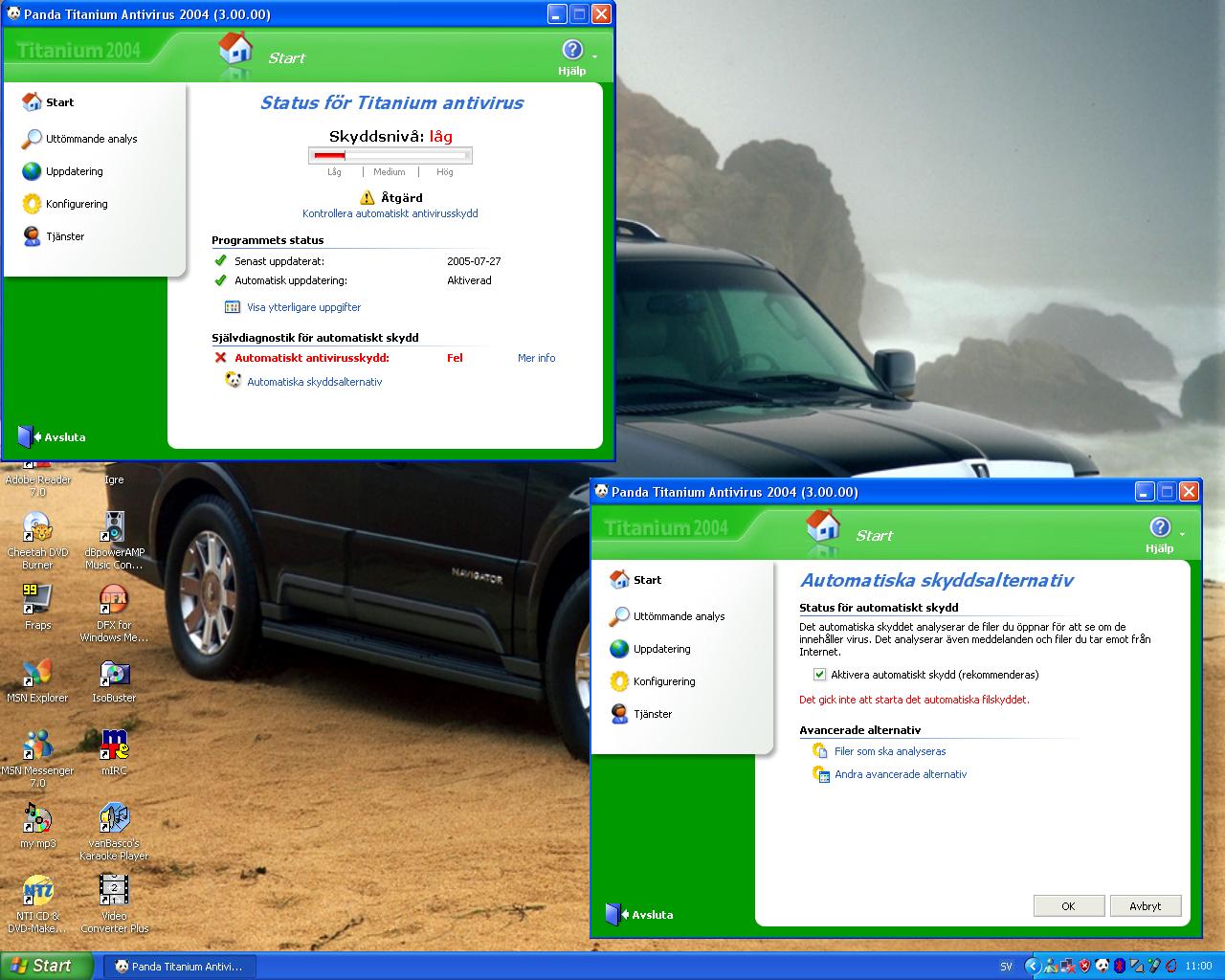Click Visa ytterligare uppgifter link
Image resolution: width=1225 pixels, height=980 pixels.
[x=304, y=307]
